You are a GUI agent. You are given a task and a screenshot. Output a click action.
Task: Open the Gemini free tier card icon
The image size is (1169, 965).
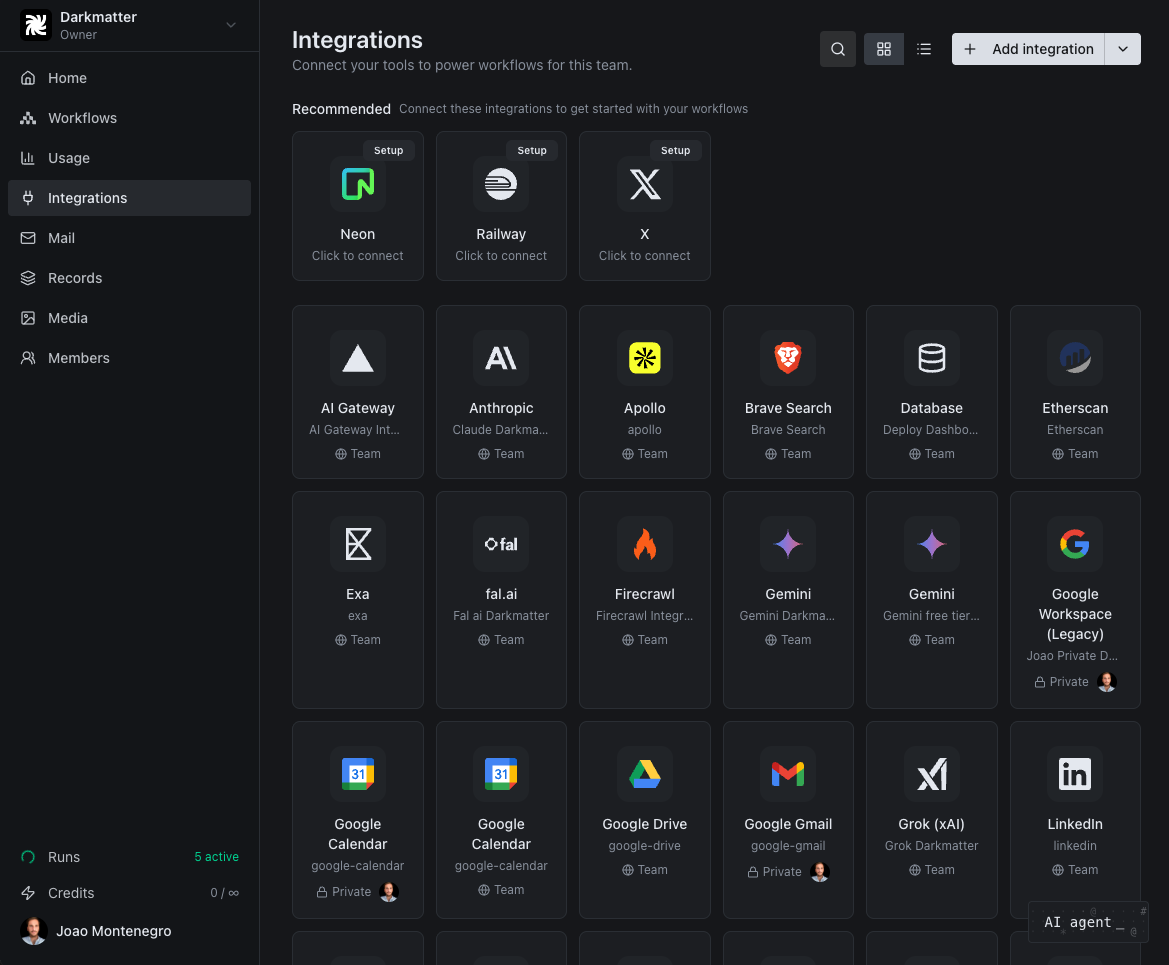[932, 544]
